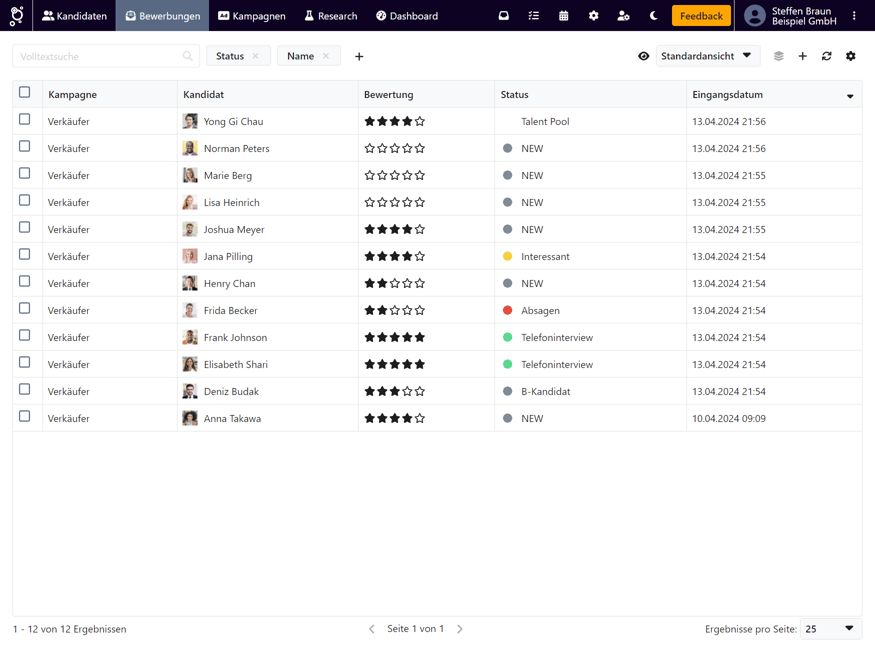Open the task list icon
The height and width of the screenshot is (652, 875).
[534, 16]
